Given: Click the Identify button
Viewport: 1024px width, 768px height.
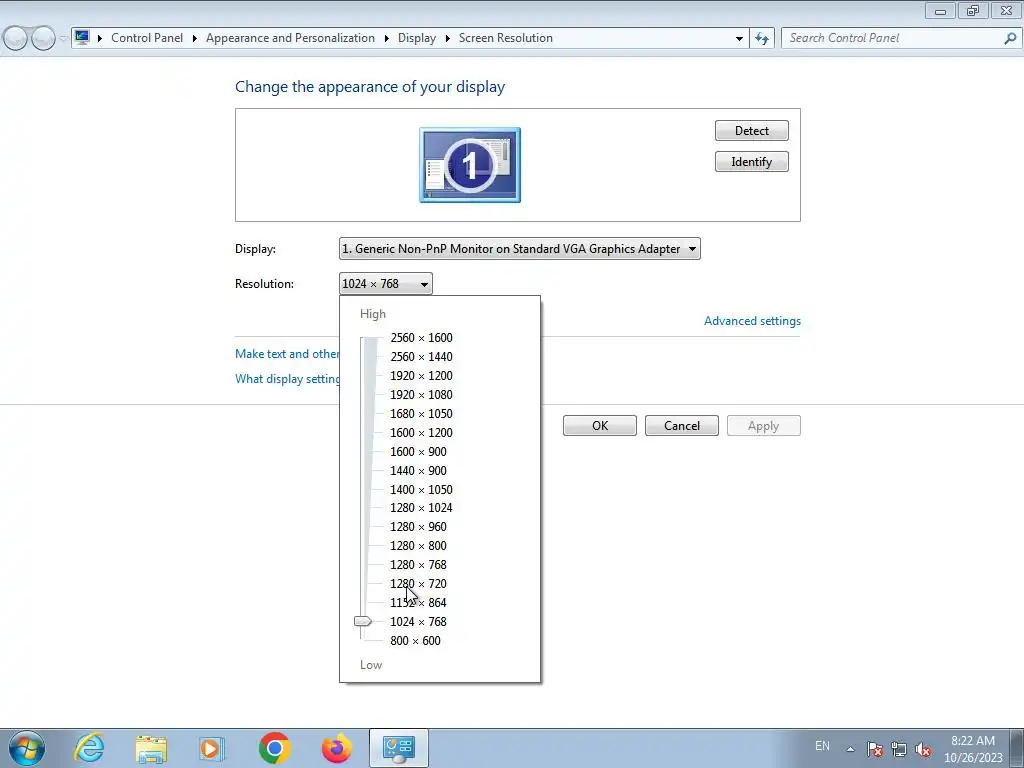Looking at the screenshot, I should click(752, 162).
